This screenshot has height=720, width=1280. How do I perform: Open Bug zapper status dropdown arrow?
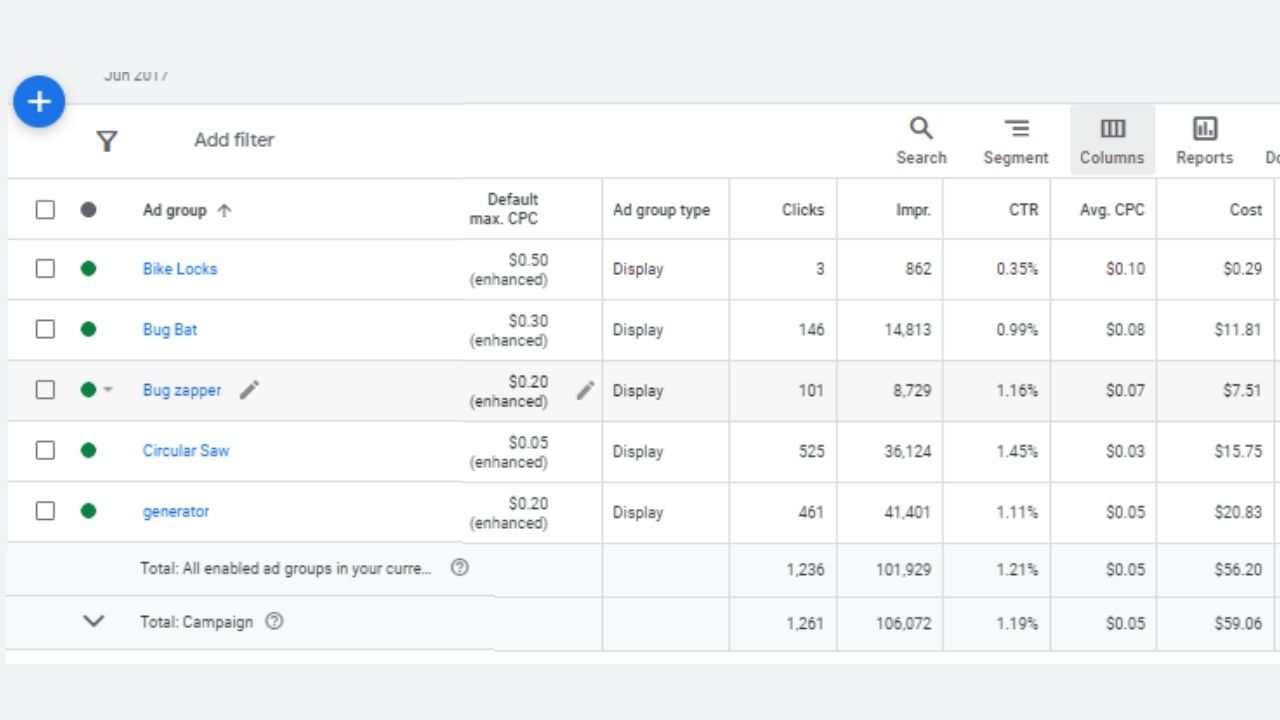pos(108,390)
